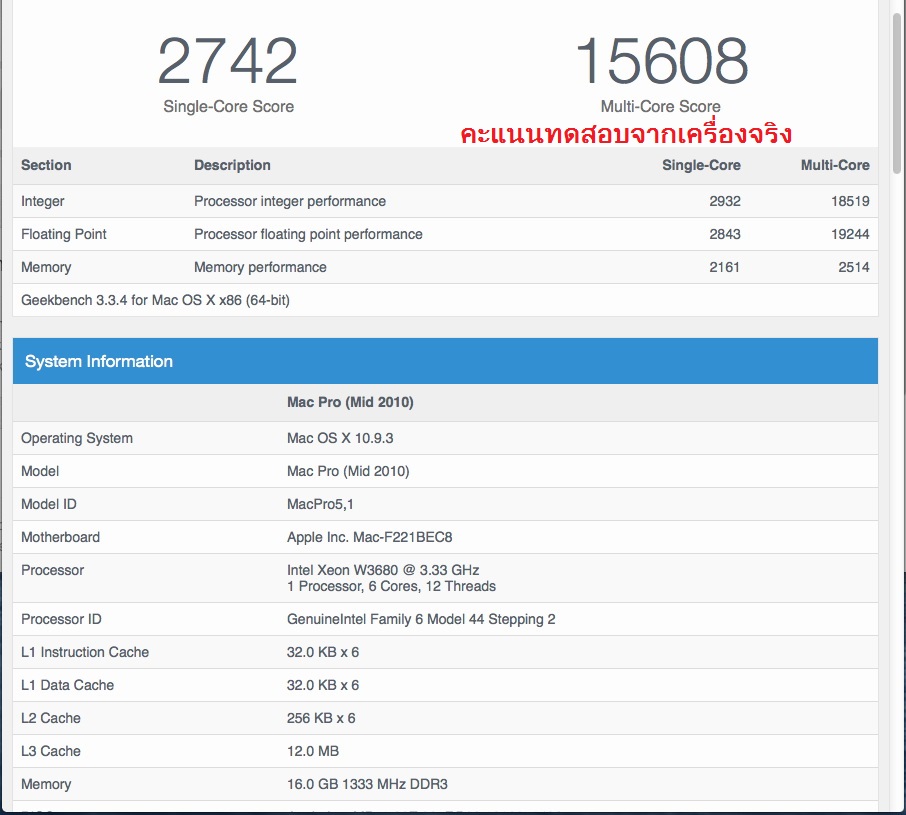Click 'Memory performance' description
906x815 pixels.
260,267
